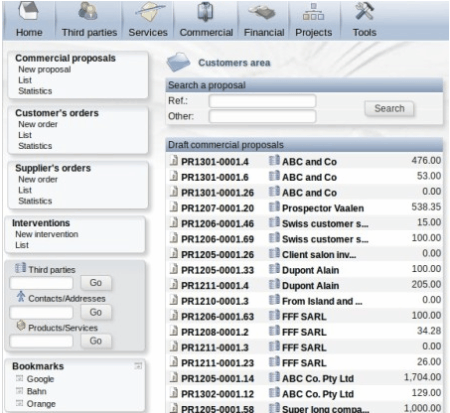Click the company icon beside Prospector Vaalen
The height and width of the screenshot is (413, 450).
pos(274,207)
